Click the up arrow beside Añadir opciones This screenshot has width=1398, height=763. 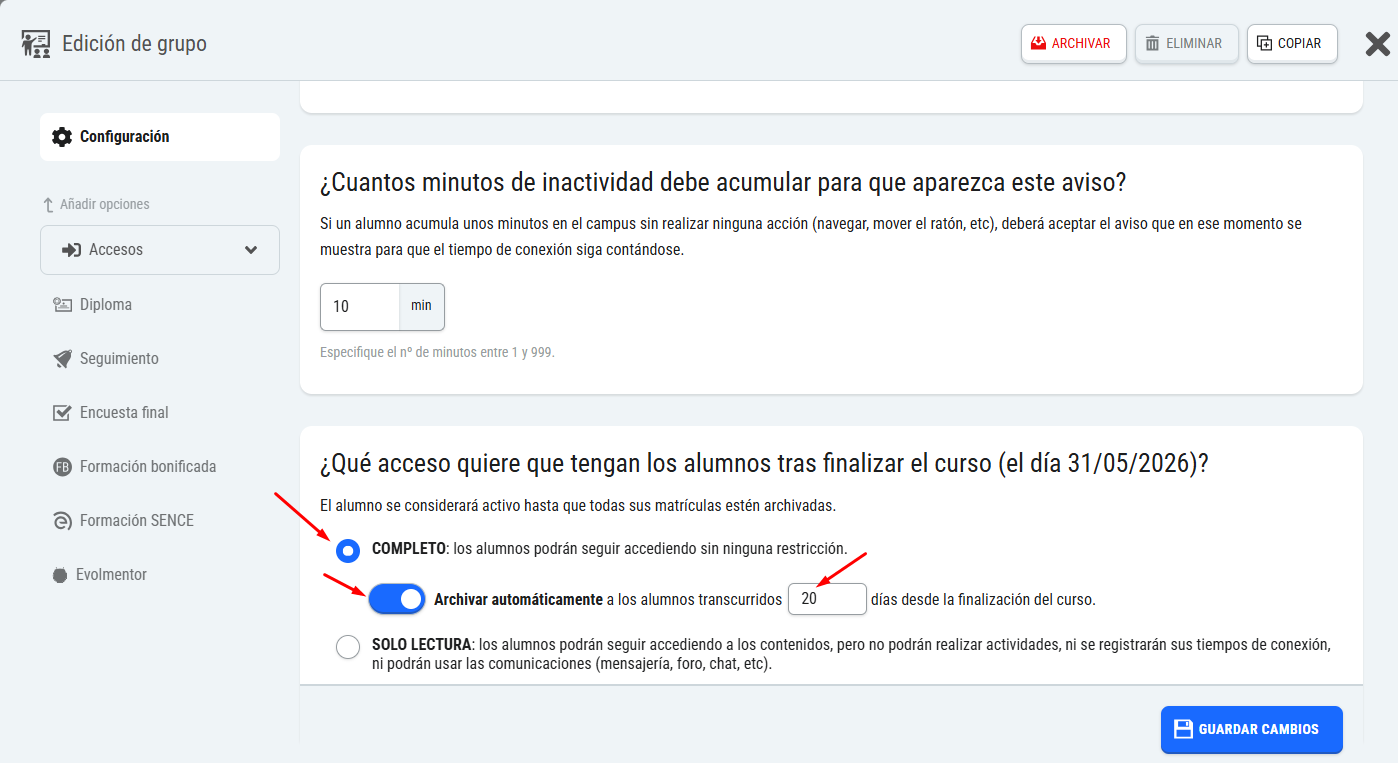pos(48,205)
